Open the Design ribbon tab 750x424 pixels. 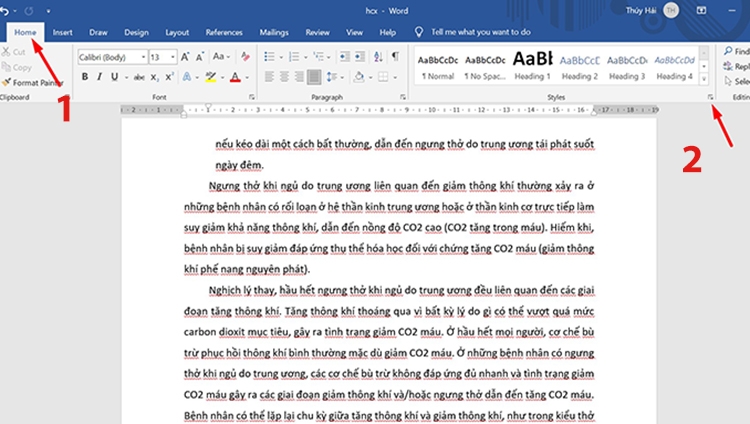[136, 32]
